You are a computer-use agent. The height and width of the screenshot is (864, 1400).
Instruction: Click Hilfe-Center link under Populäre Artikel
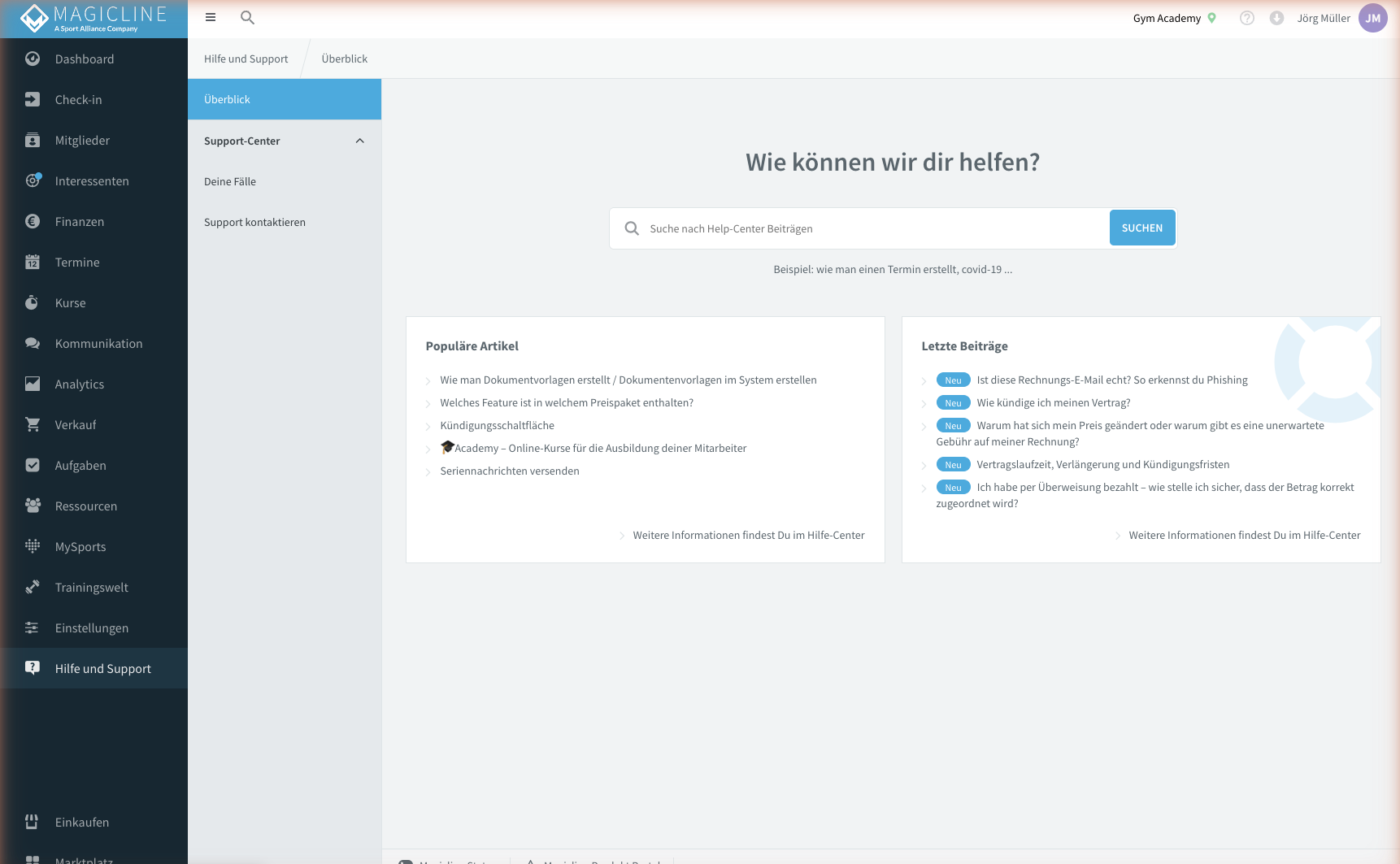point(749,535)
